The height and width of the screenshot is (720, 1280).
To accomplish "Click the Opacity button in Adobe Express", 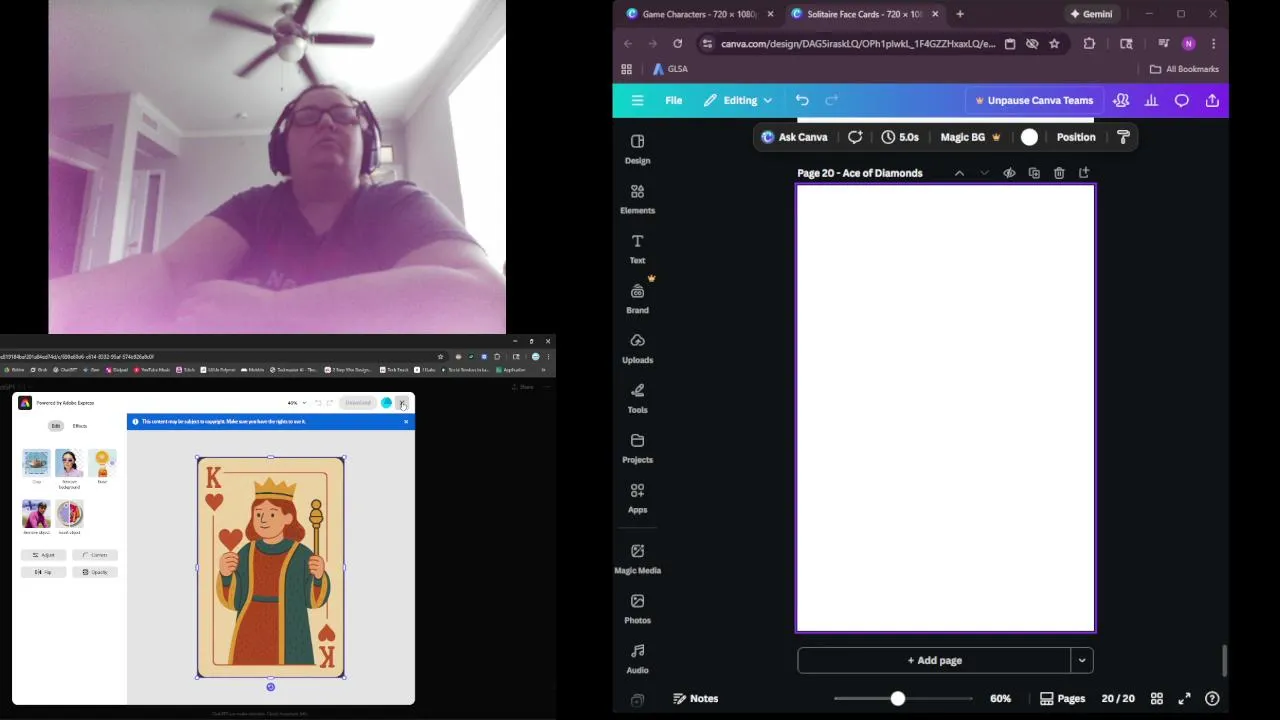I will 95,572.
